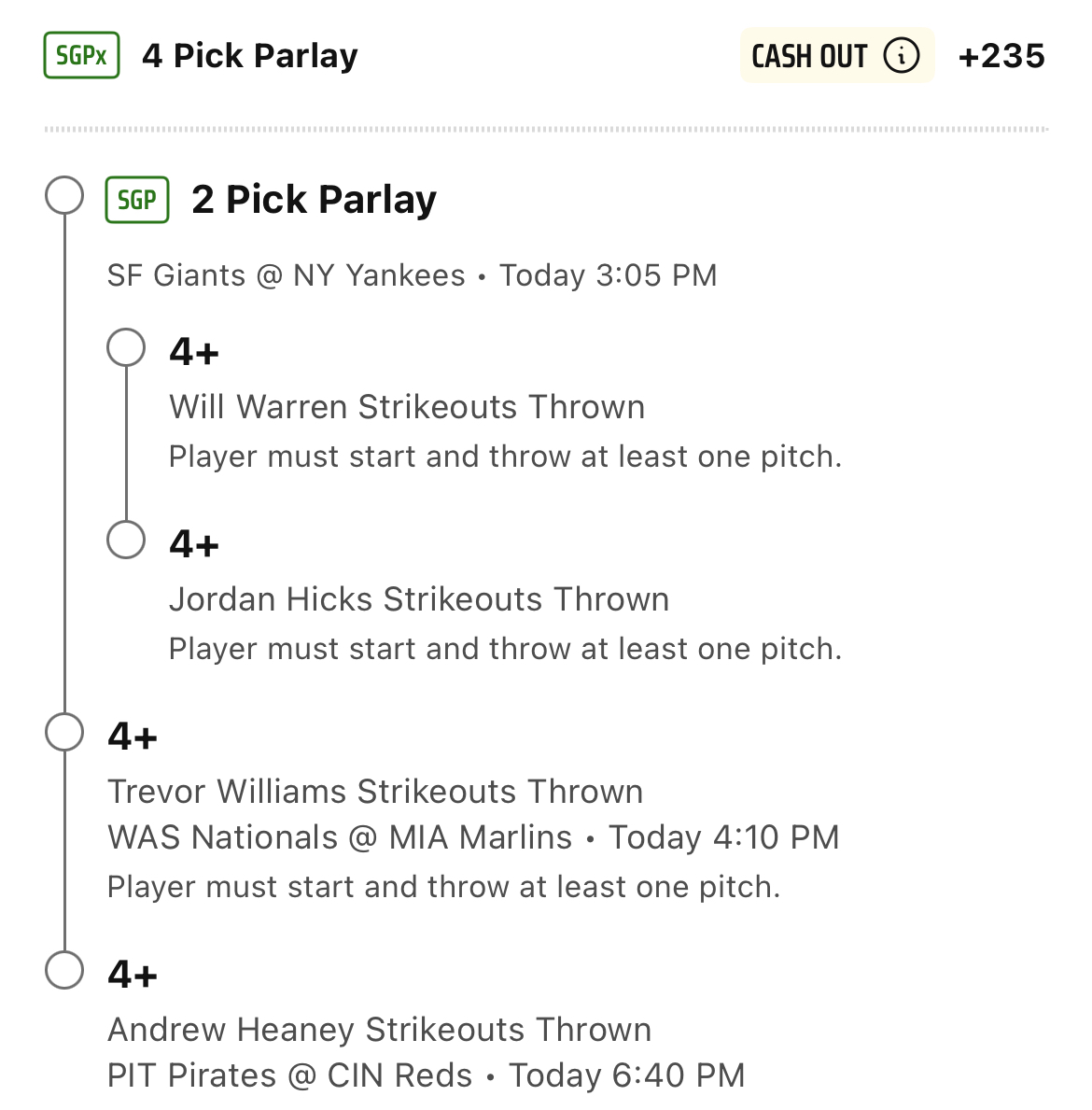Screen dimensions: 1092x1110
Task: Select Will Warren Strikeouts Thrown pick
Action: pyautogui.click(x=407, y=407)
